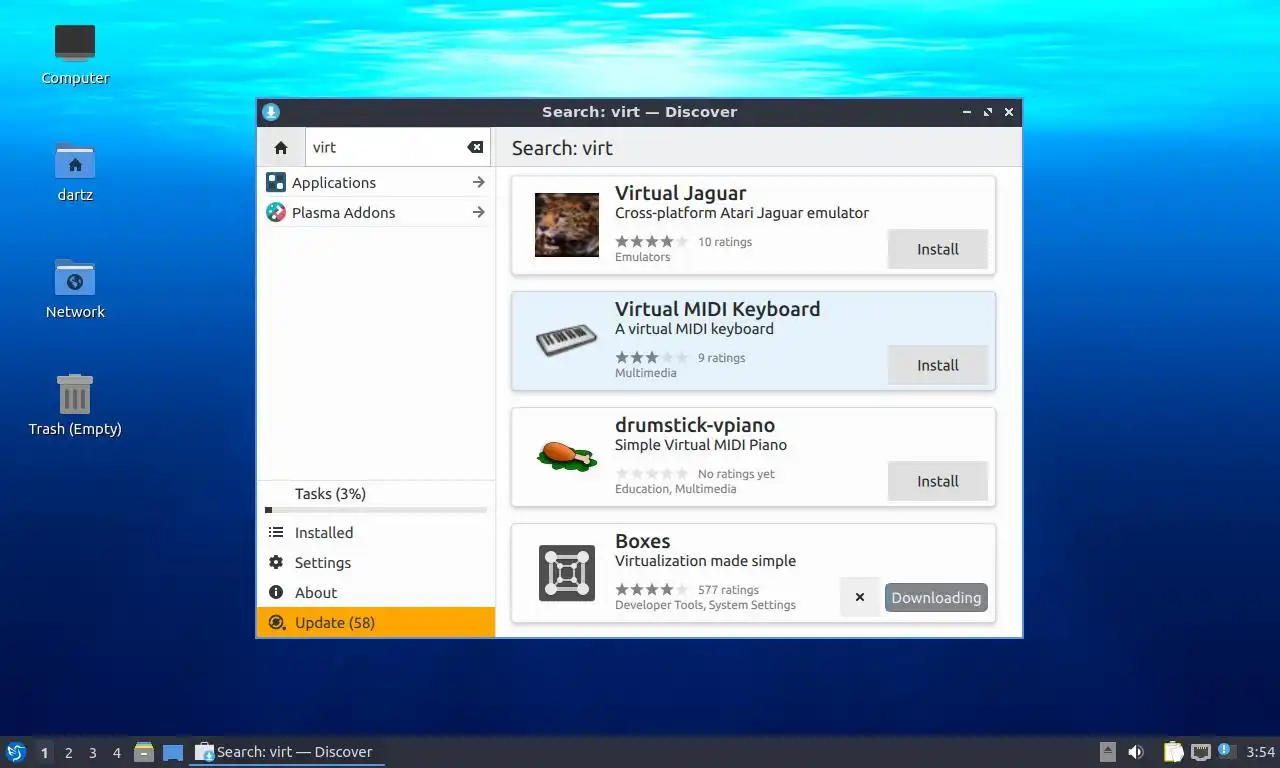Click the drumstick-vpiano app icon
1280x768 pixels.
(x=567, y=456)
